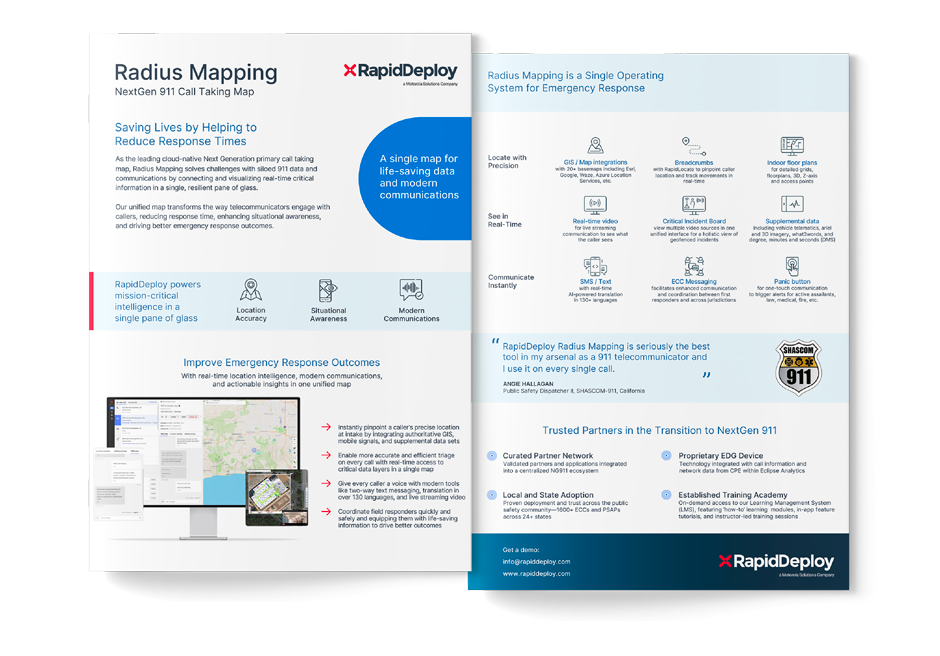Click the 'See in Real-Time' row label
The width and height of the screenshot is (940, 656).
tap(504, 220)
